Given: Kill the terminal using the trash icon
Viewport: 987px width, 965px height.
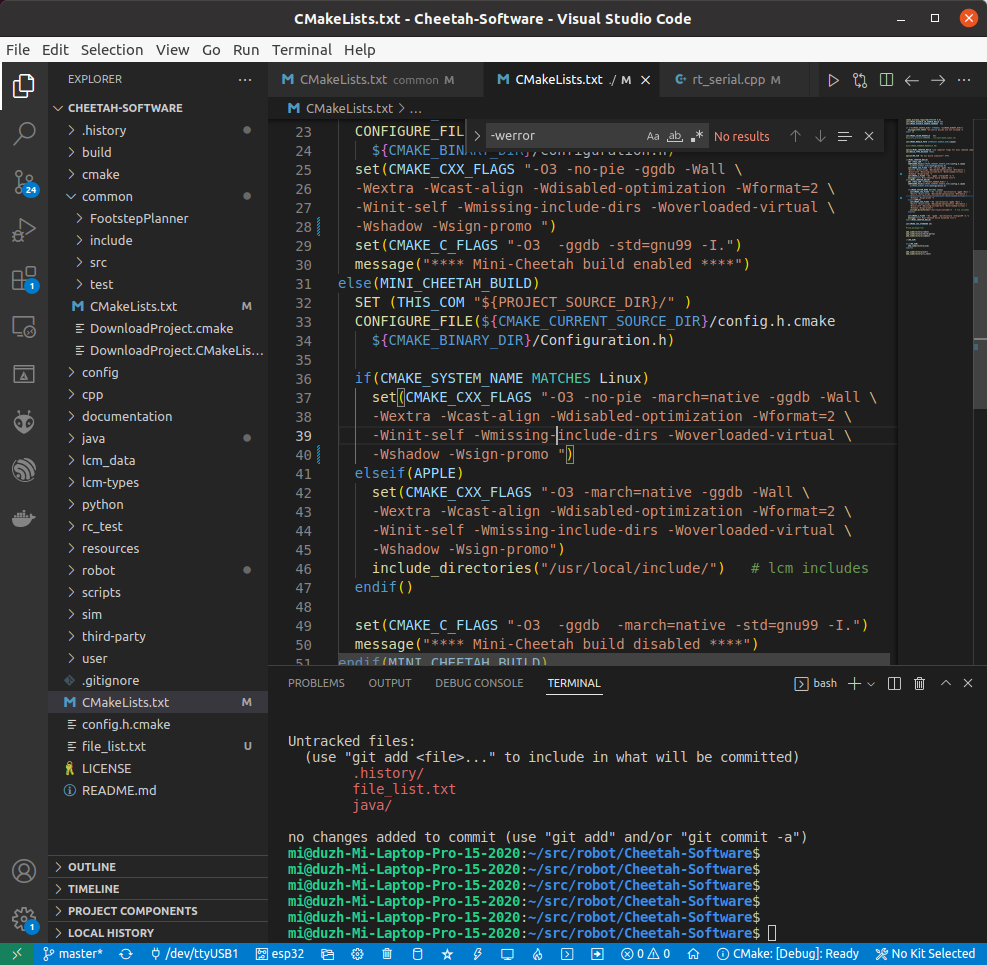Looking at the screenshot, I should tap(919, 683).
